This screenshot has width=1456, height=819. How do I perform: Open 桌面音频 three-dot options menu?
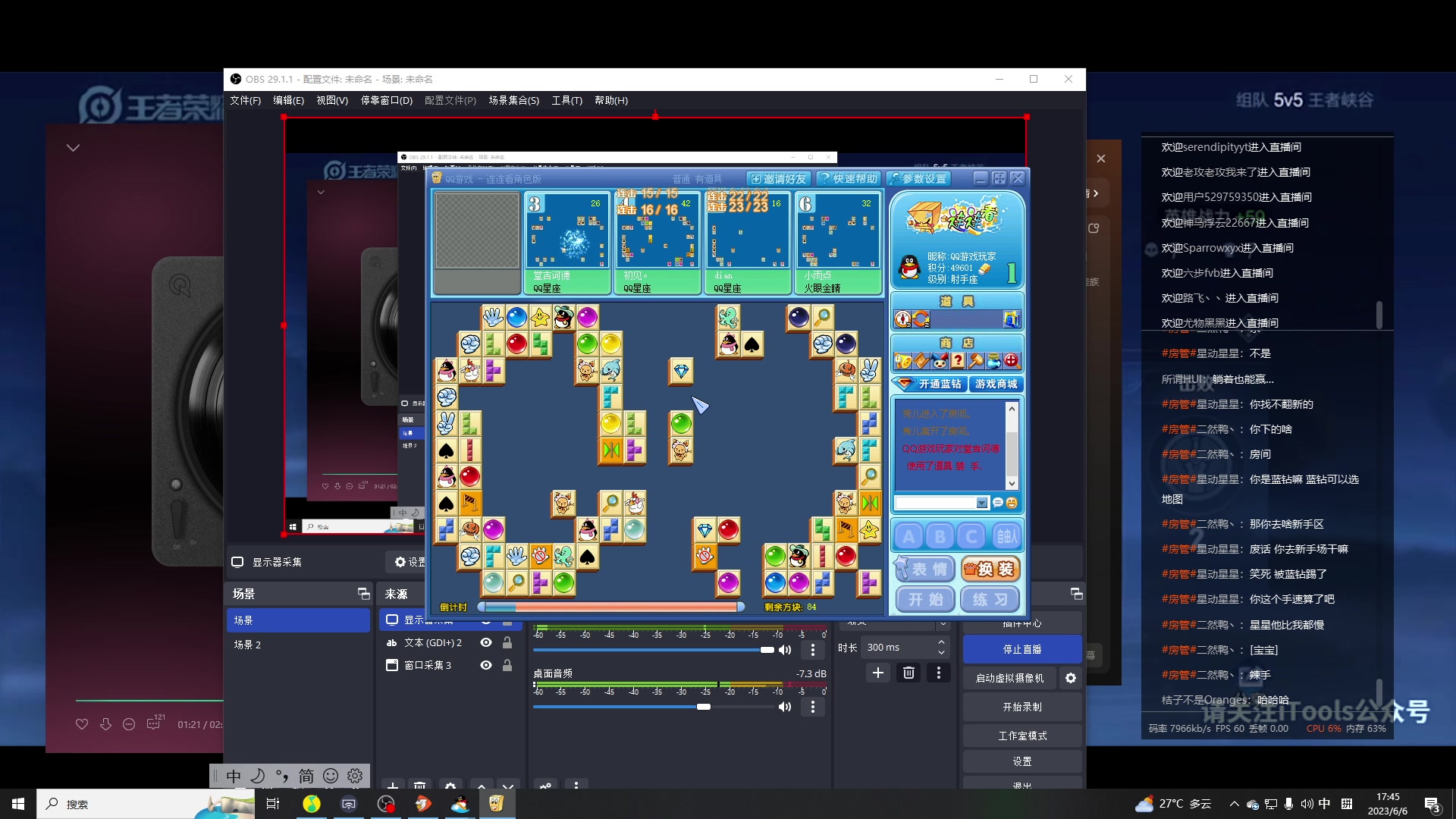(813, 707)
